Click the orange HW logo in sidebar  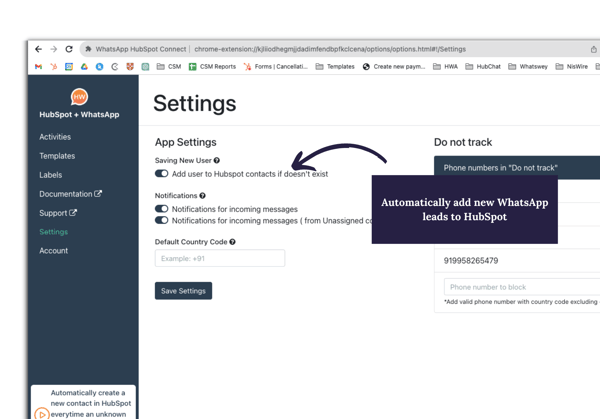[x=79, y=97]
